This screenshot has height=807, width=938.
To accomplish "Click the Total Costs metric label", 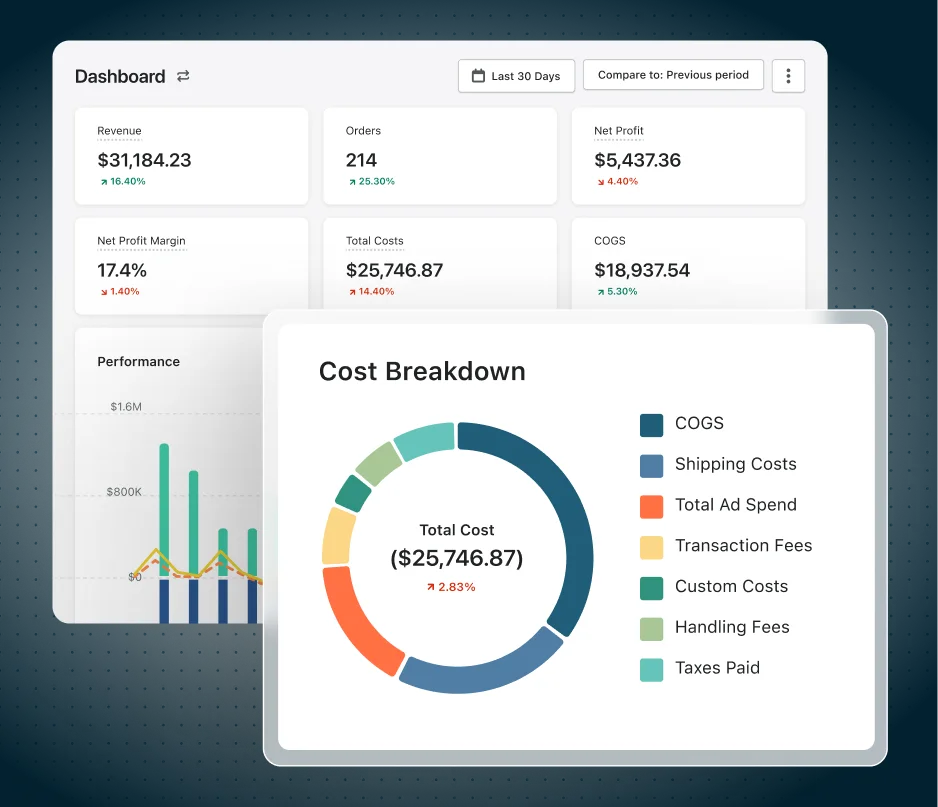I will point(374,240).
